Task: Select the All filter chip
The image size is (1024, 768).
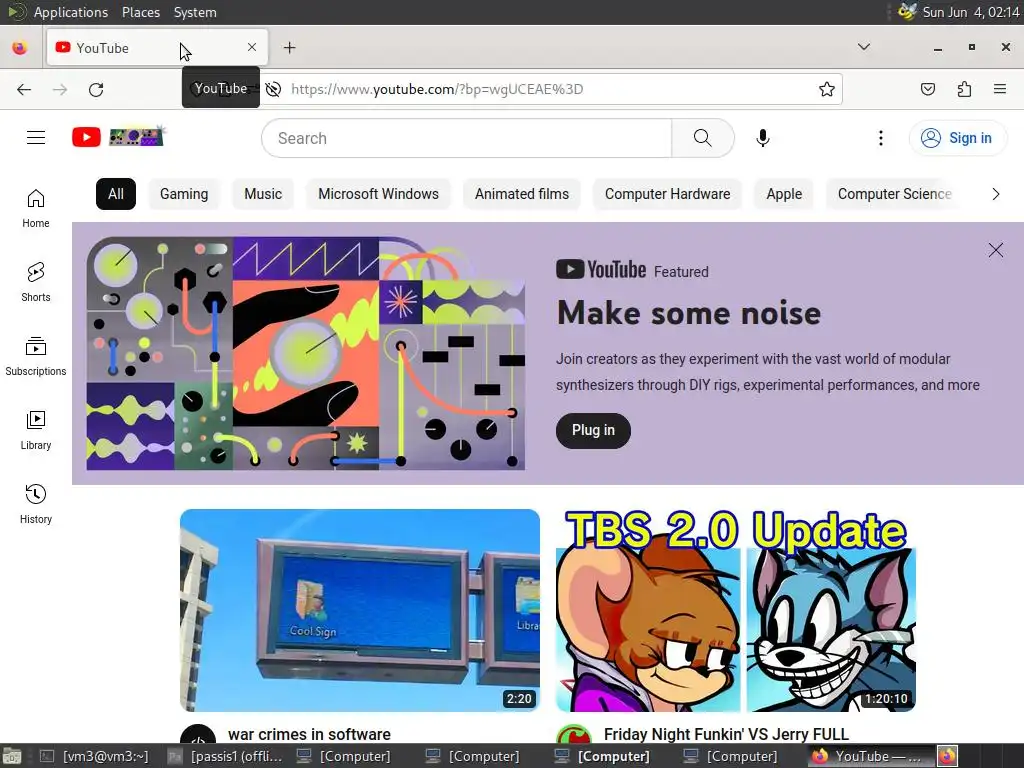Action: tap(116, 194)
